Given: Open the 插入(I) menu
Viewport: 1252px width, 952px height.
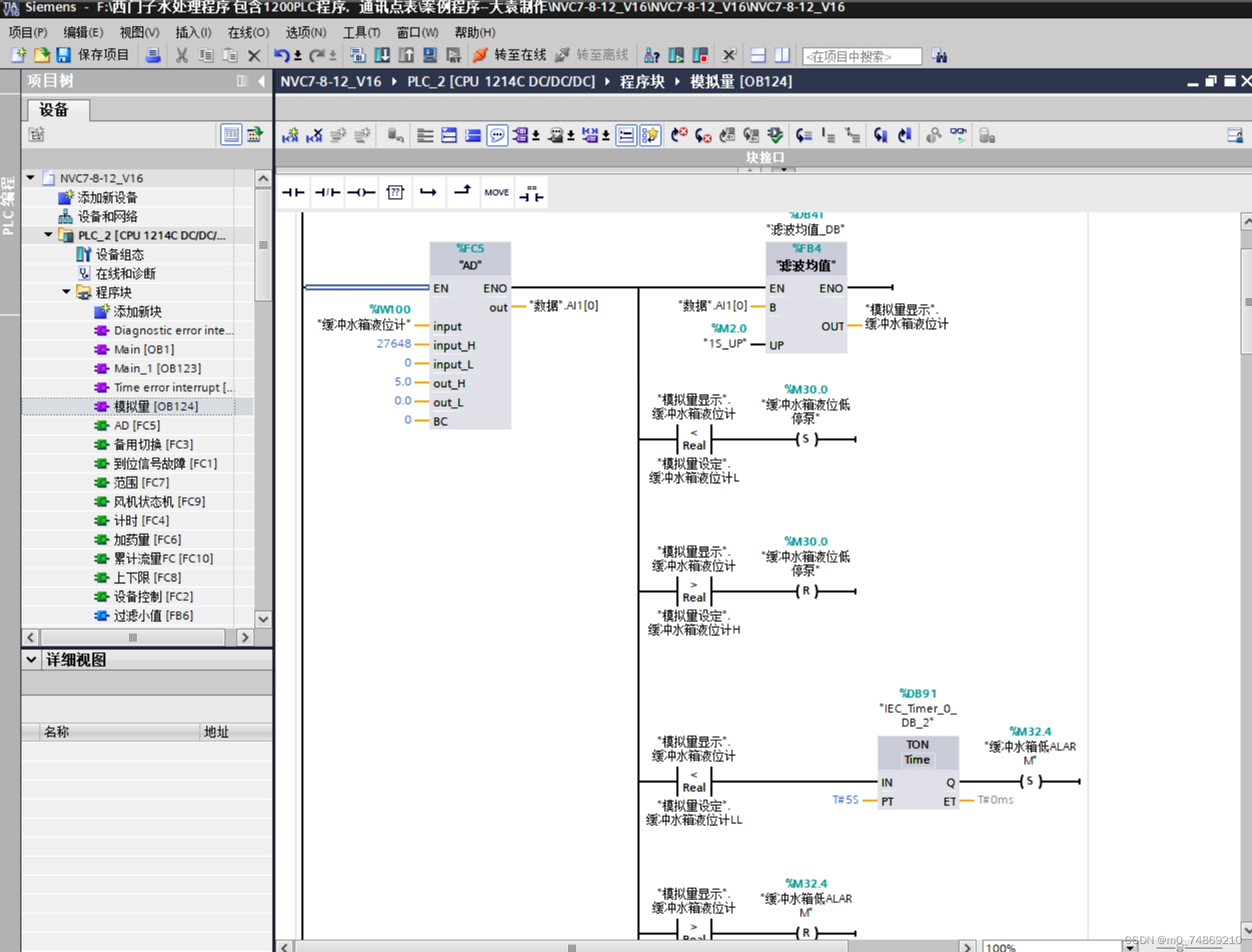Looking at the screenshot, I should click(193, 33).
